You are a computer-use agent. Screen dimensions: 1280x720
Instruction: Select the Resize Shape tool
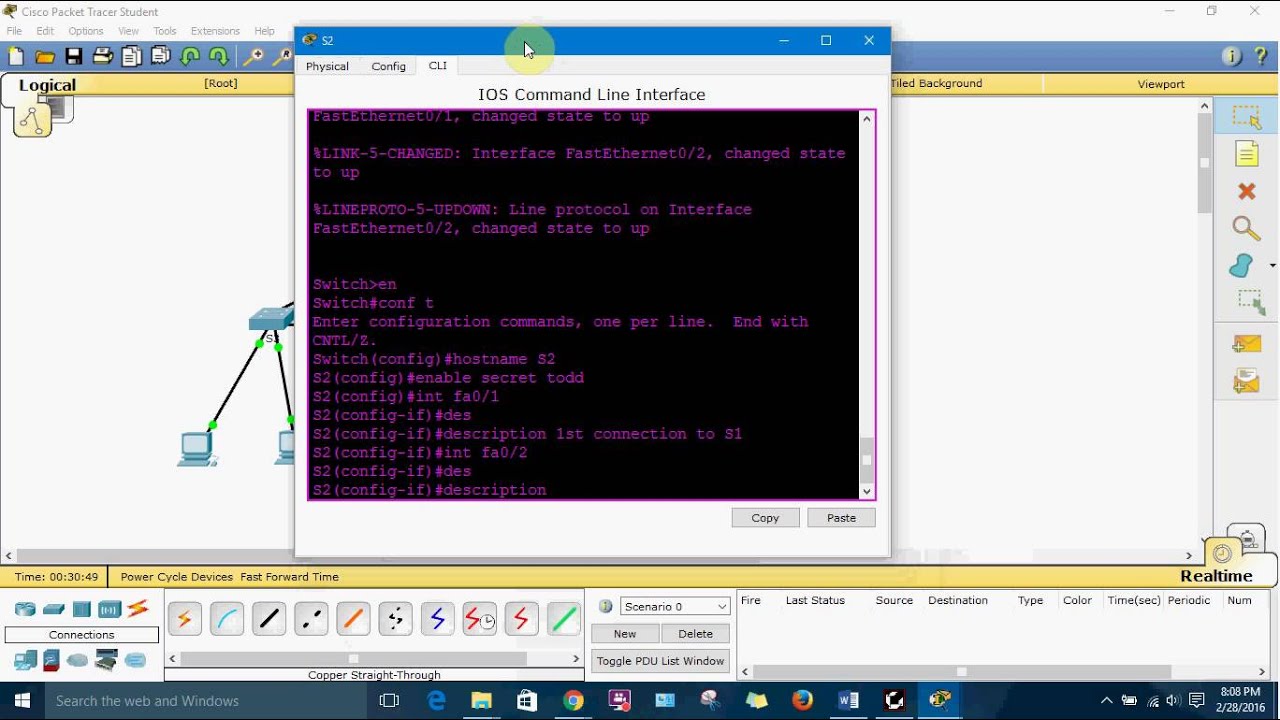tap(1249, 301)
